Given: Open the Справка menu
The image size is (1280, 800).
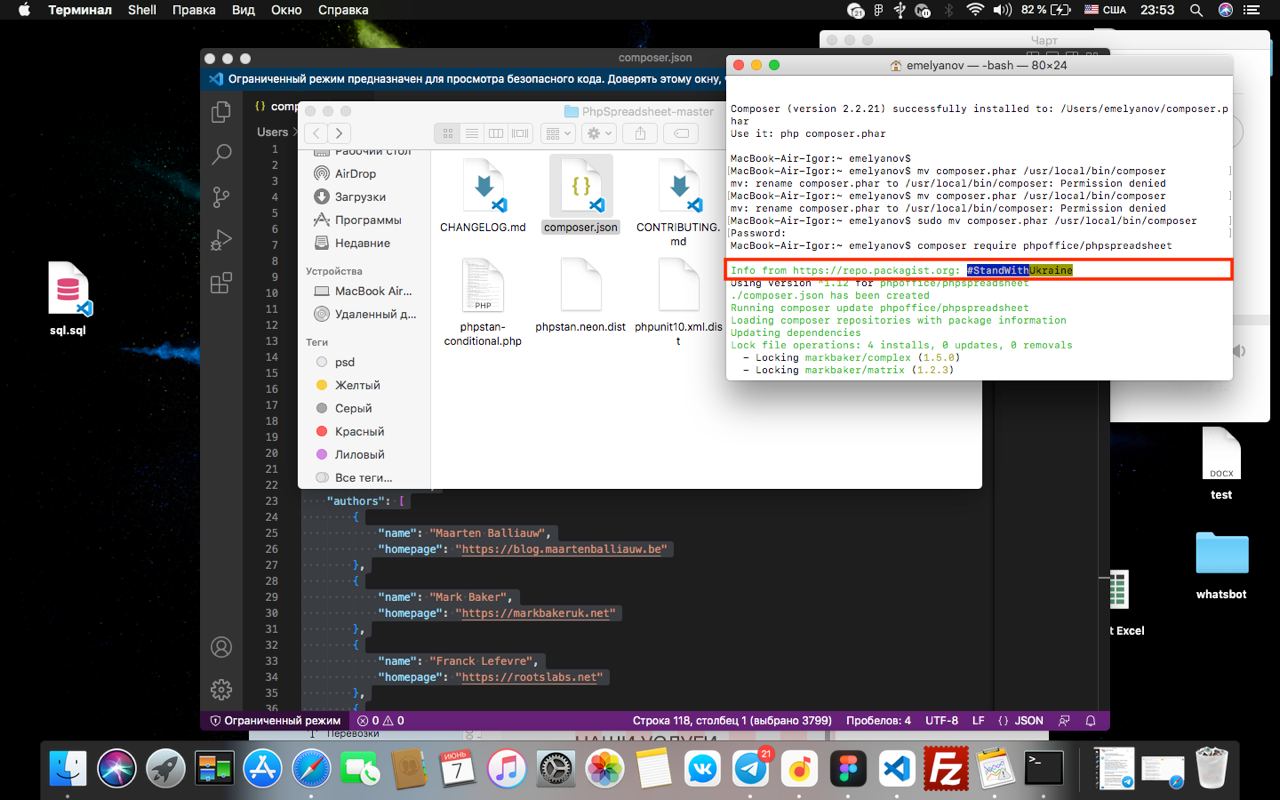Looking at the screenshot, I should [x=343, y=10].
